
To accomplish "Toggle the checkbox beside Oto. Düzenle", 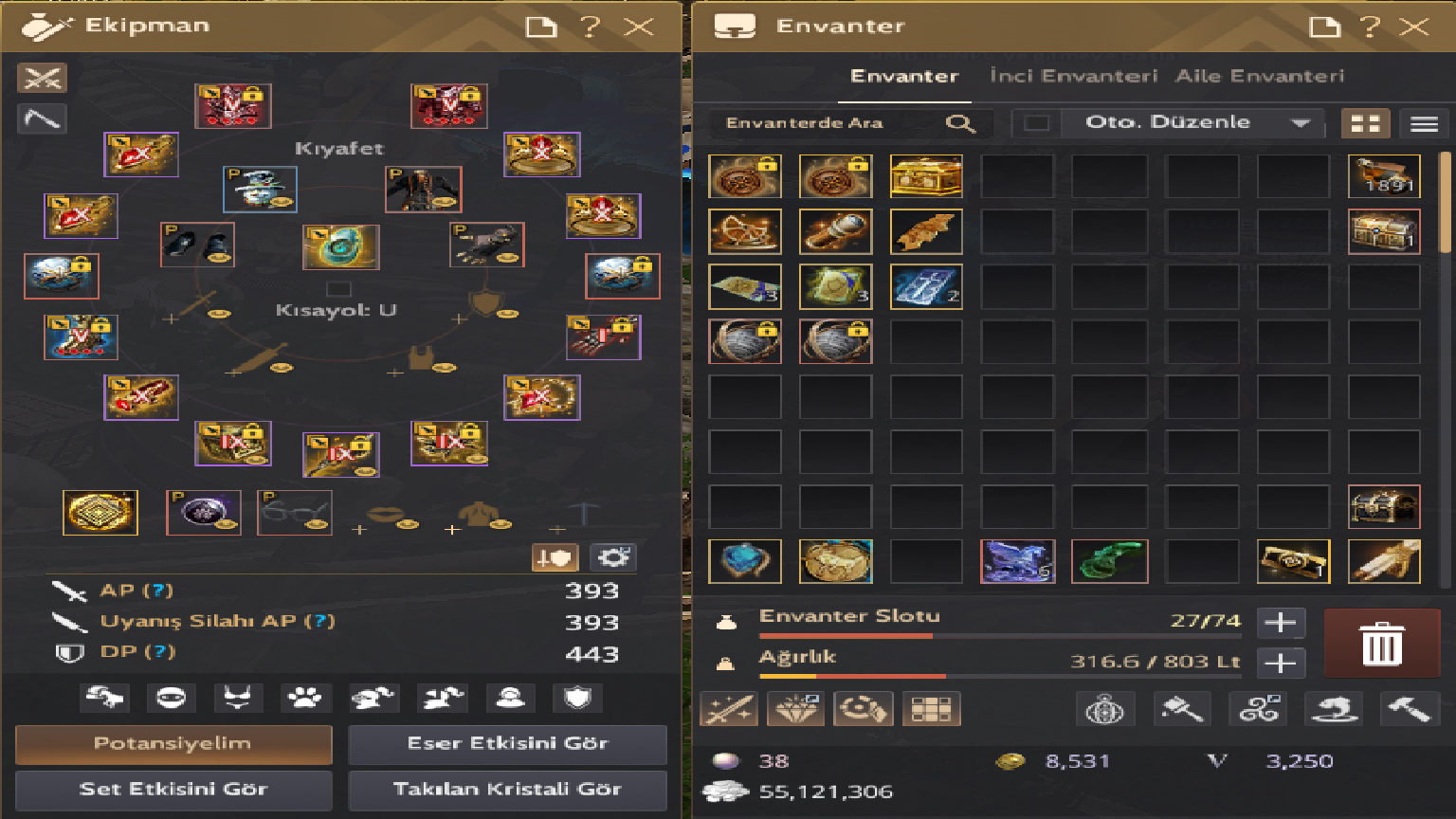I will point(1037,123).
